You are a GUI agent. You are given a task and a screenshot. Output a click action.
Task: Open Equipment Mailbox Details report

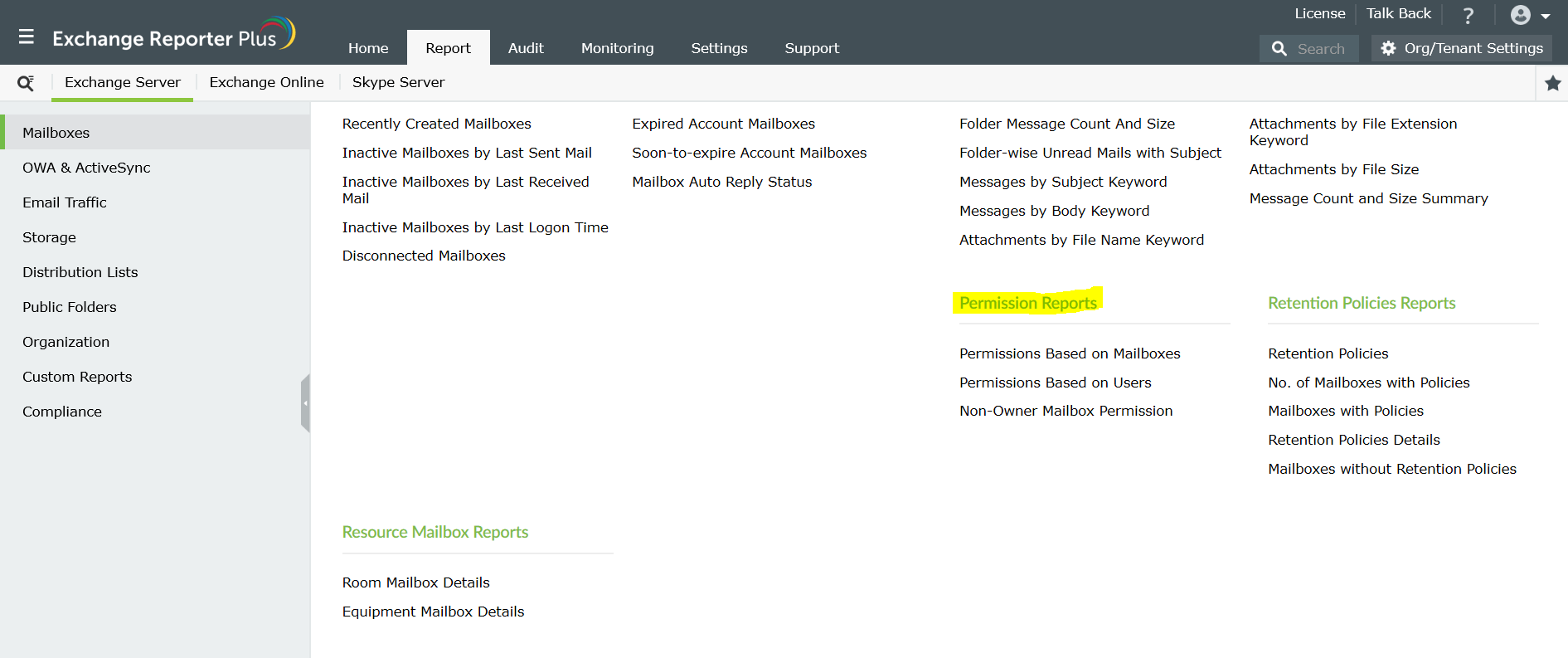434,612
